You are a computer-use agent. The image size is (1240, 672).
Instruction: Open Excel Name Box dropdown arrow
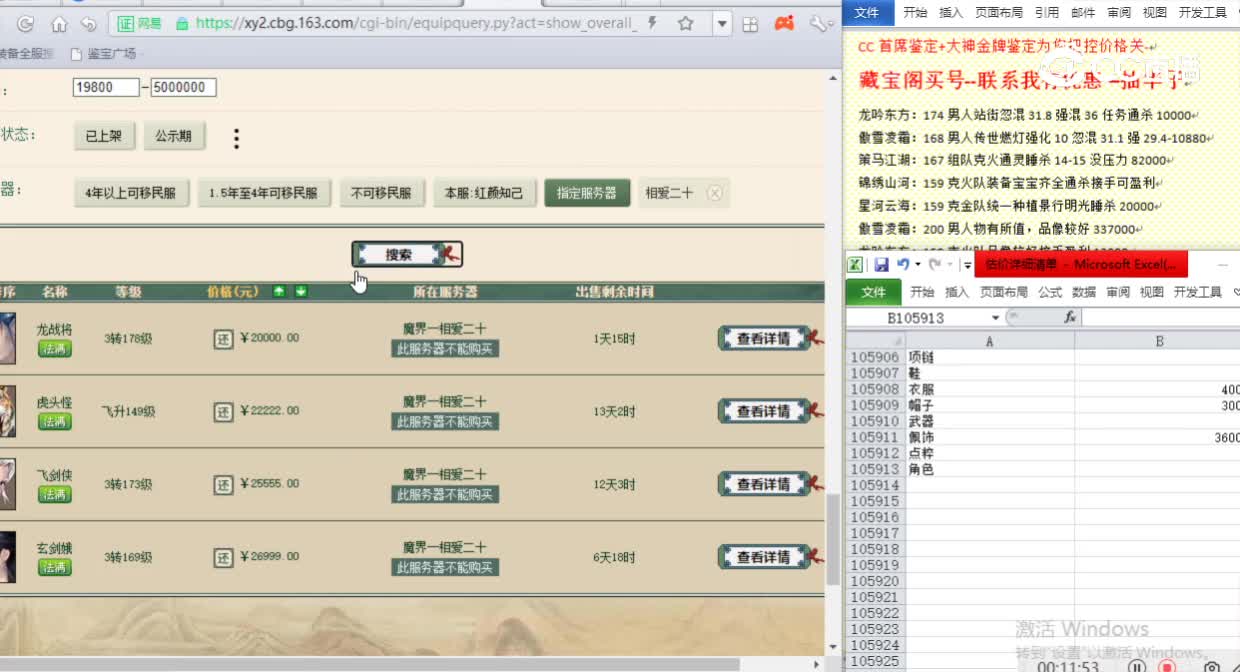(995, 318)
